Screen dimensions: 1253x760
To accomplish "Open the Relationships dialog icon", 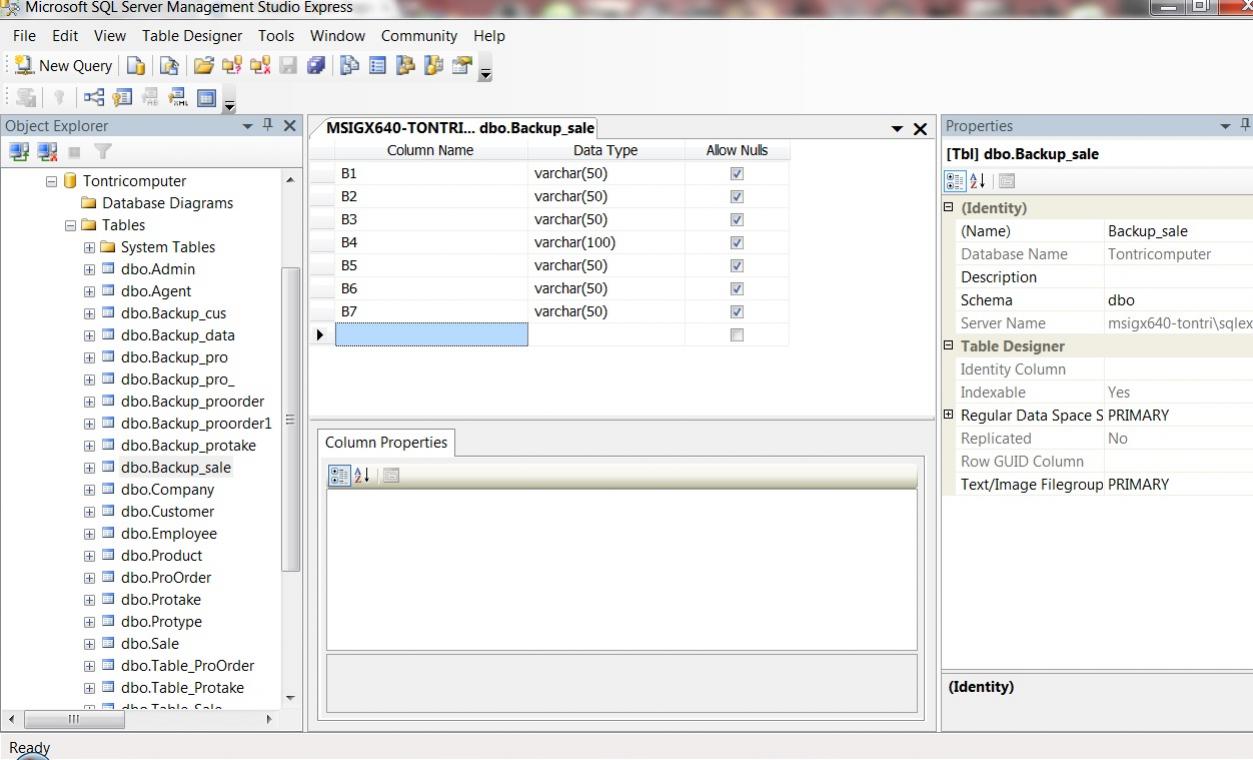I will (x=94, y=98).
